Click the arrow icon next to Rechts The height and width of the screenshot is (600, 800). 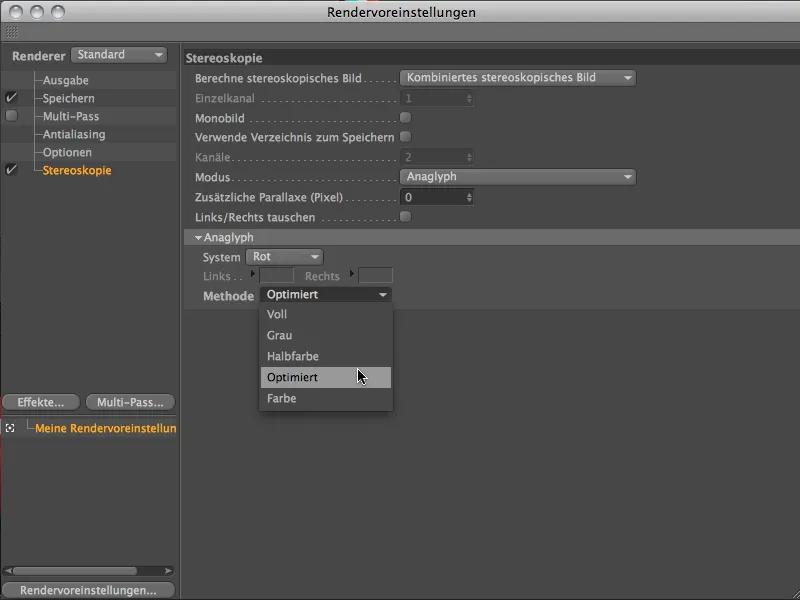pyautogui.click(x=351, y=275)
